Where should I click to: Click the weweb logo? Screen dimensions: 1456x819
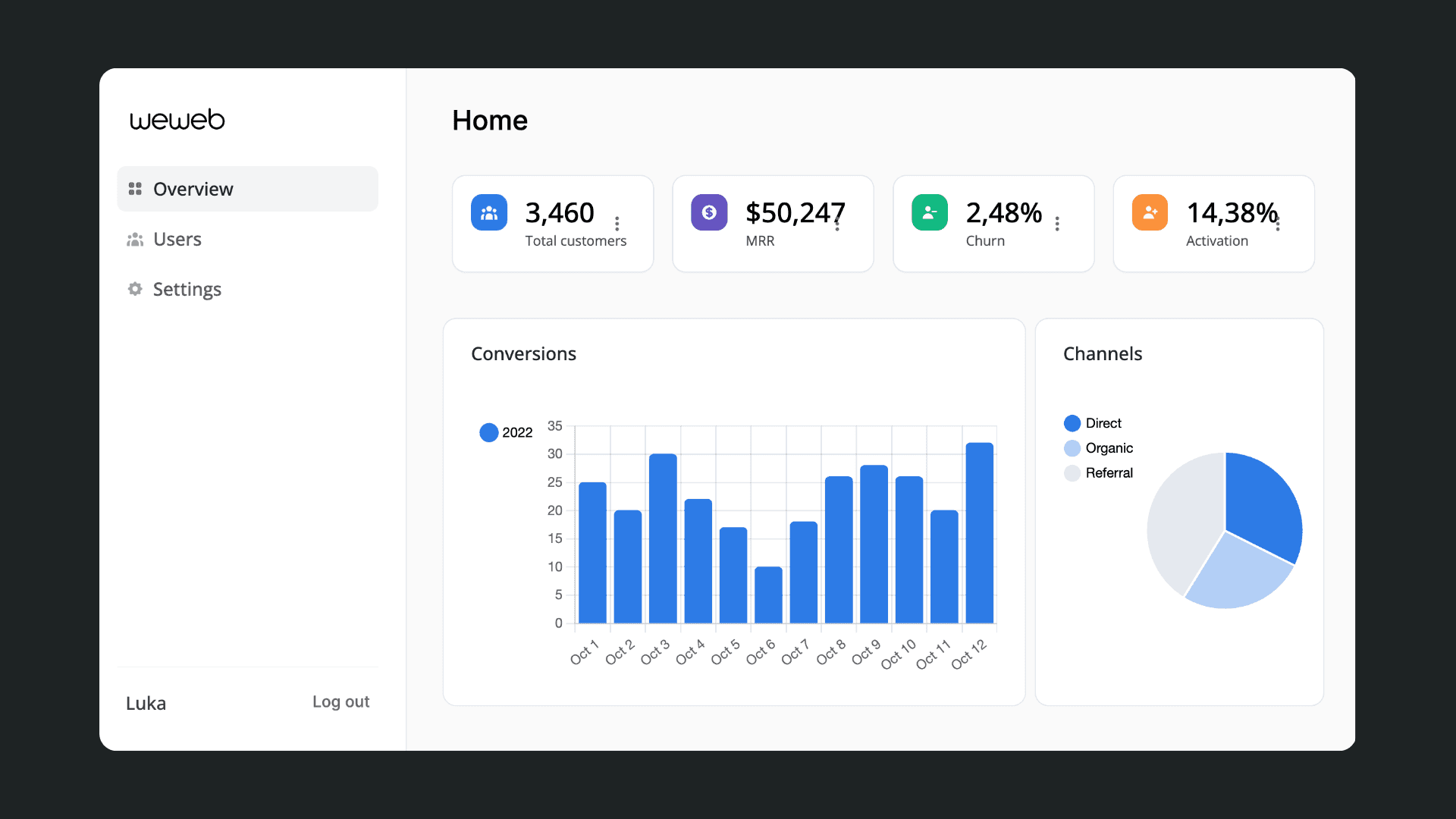click(177, 120)
